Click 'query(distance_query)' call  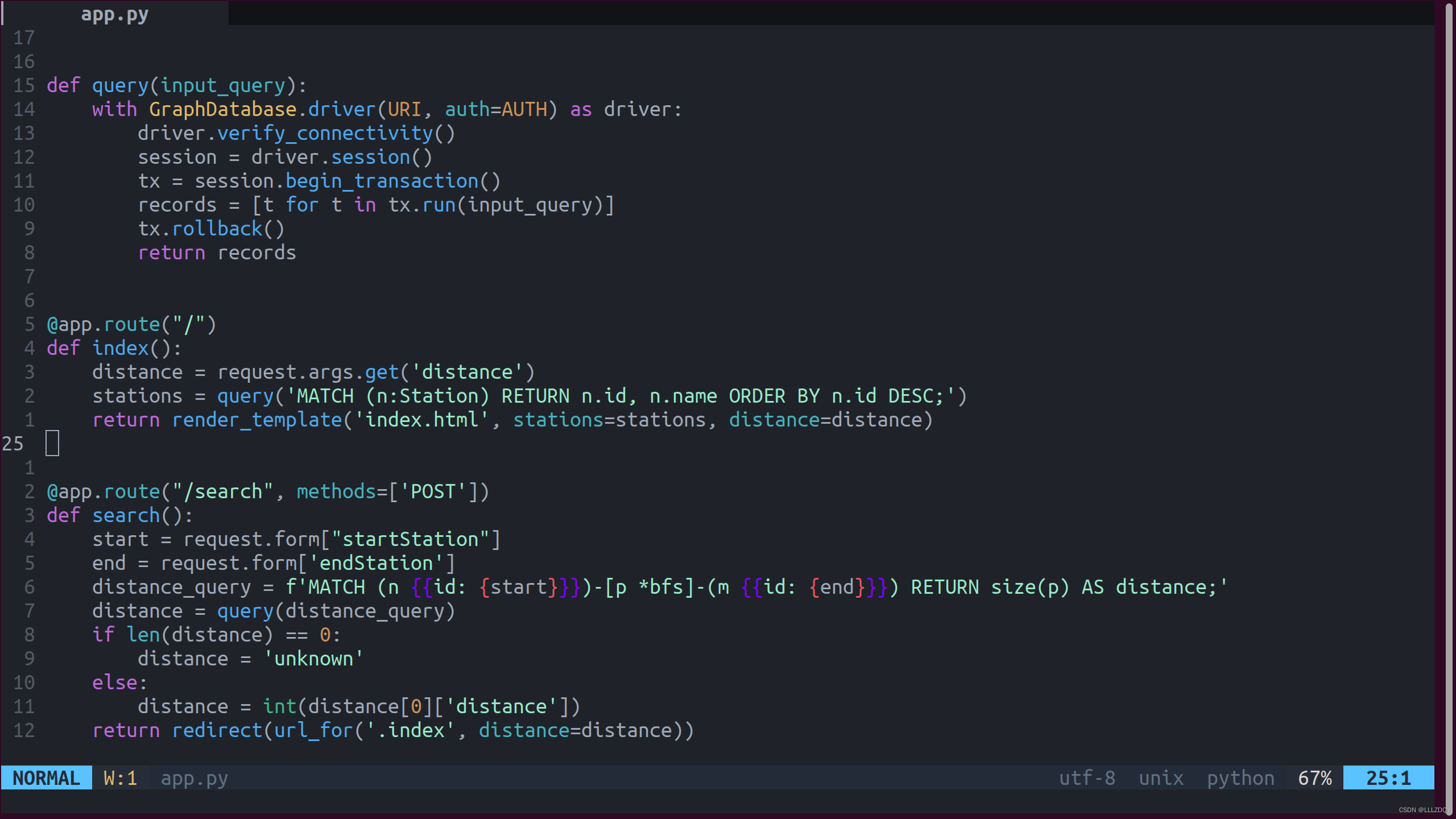(336, 611)
